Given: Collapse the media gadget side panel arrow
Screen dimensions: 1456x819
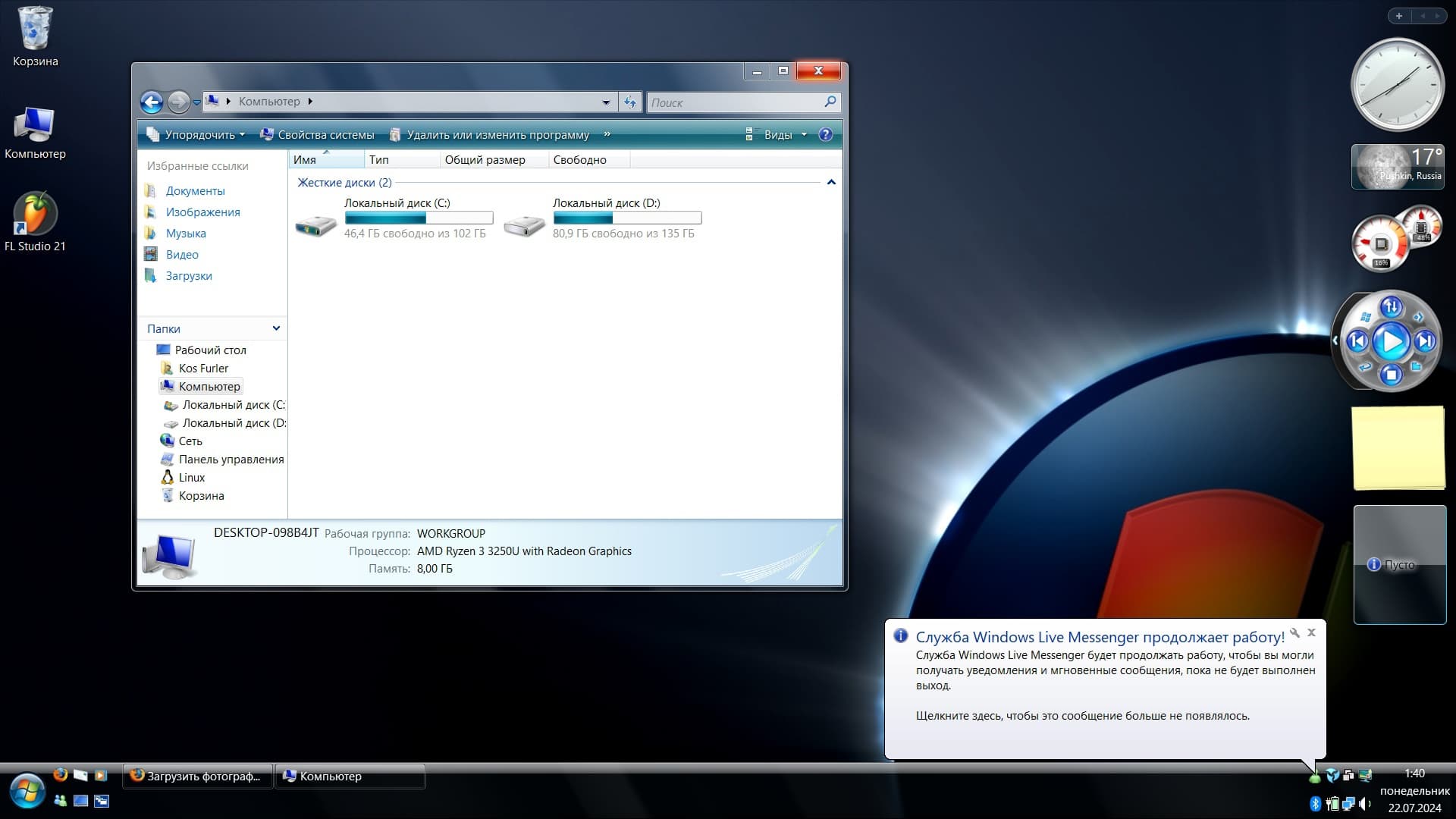Looking at the screenshot, I should 1335,341.
